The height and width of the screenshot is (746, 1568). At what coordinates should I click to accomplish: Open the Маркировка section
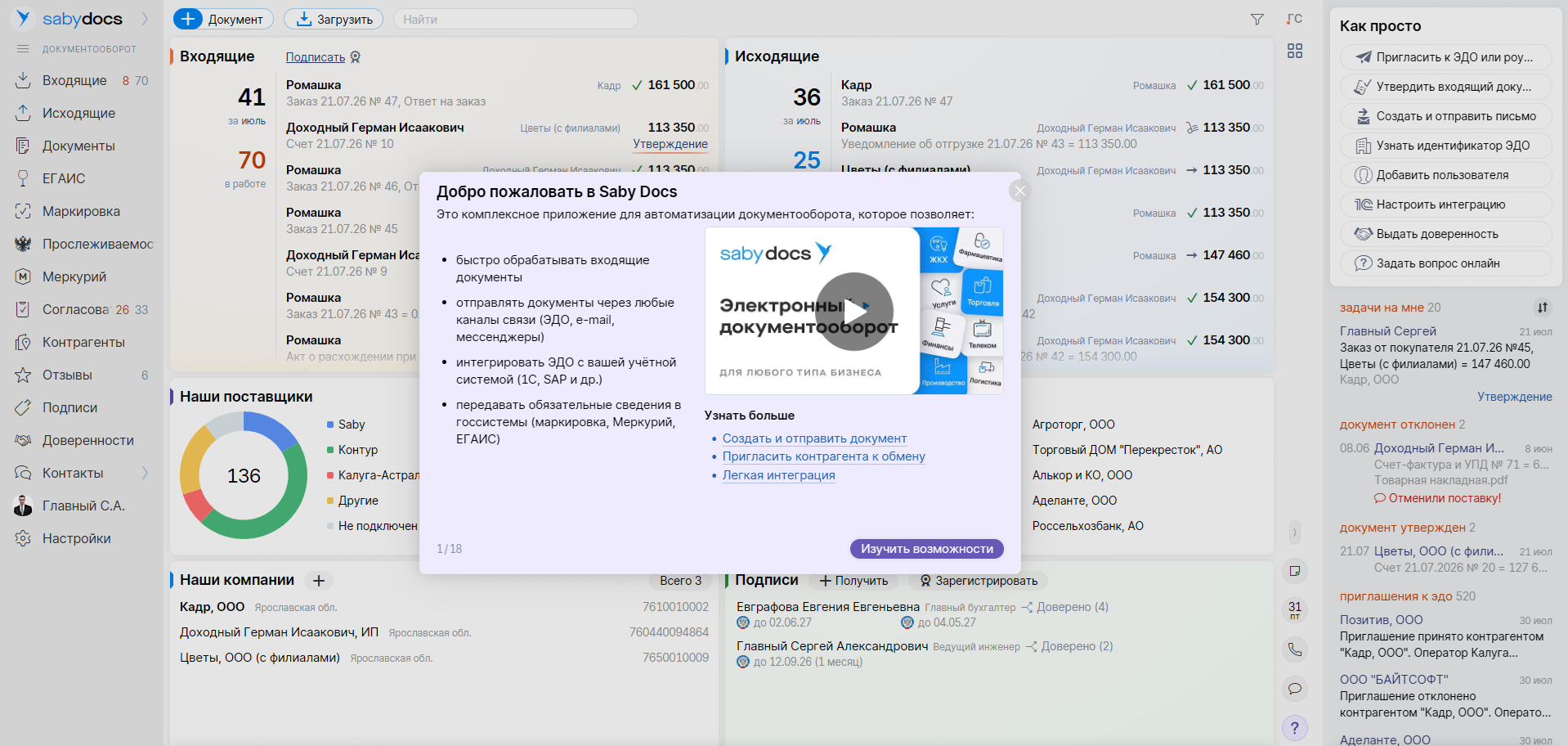81,211
